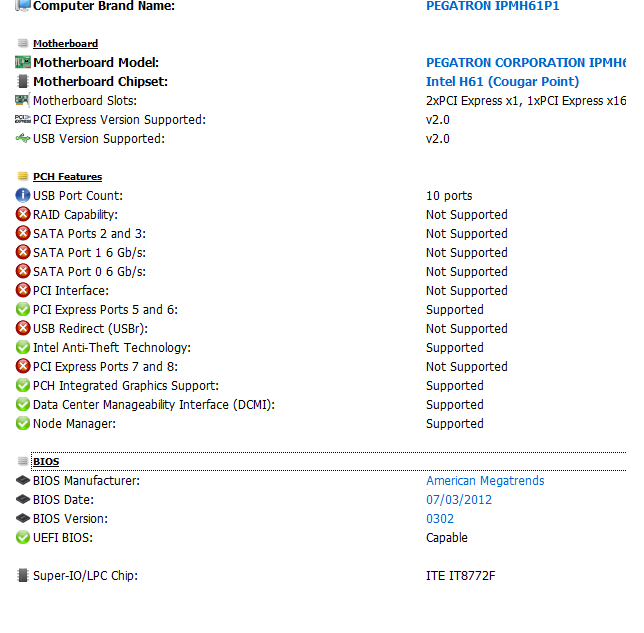This screenshot has height=633, width=644.
Task: Select the Motherboard Chipset label
Action: 100,82
